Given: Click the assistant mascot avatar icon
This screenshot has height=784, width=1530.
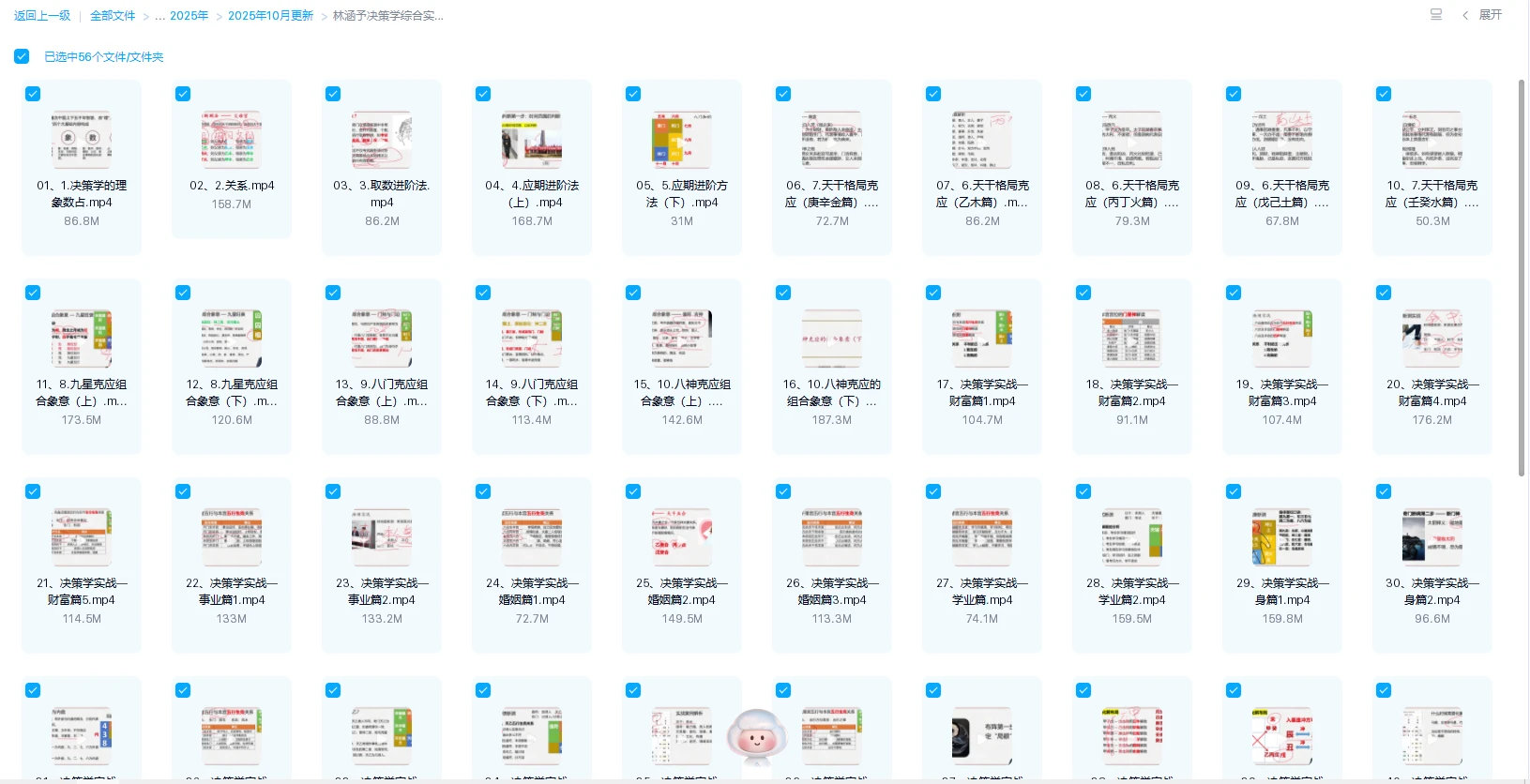Looking at the screenshot, I should 757,738.
